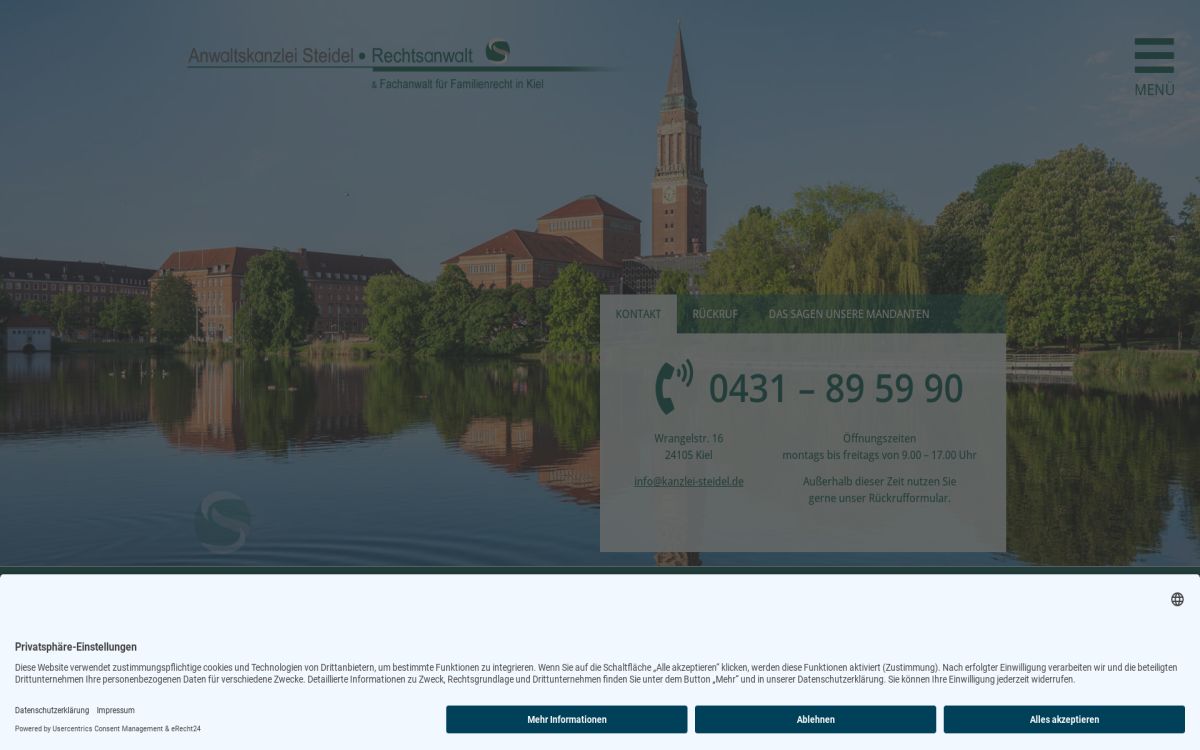Select the DAS SAGEN UNSERE MANDANTEN tab
Image resolution: width=1200 pixels, height=750 pixels.
point(848,314)
